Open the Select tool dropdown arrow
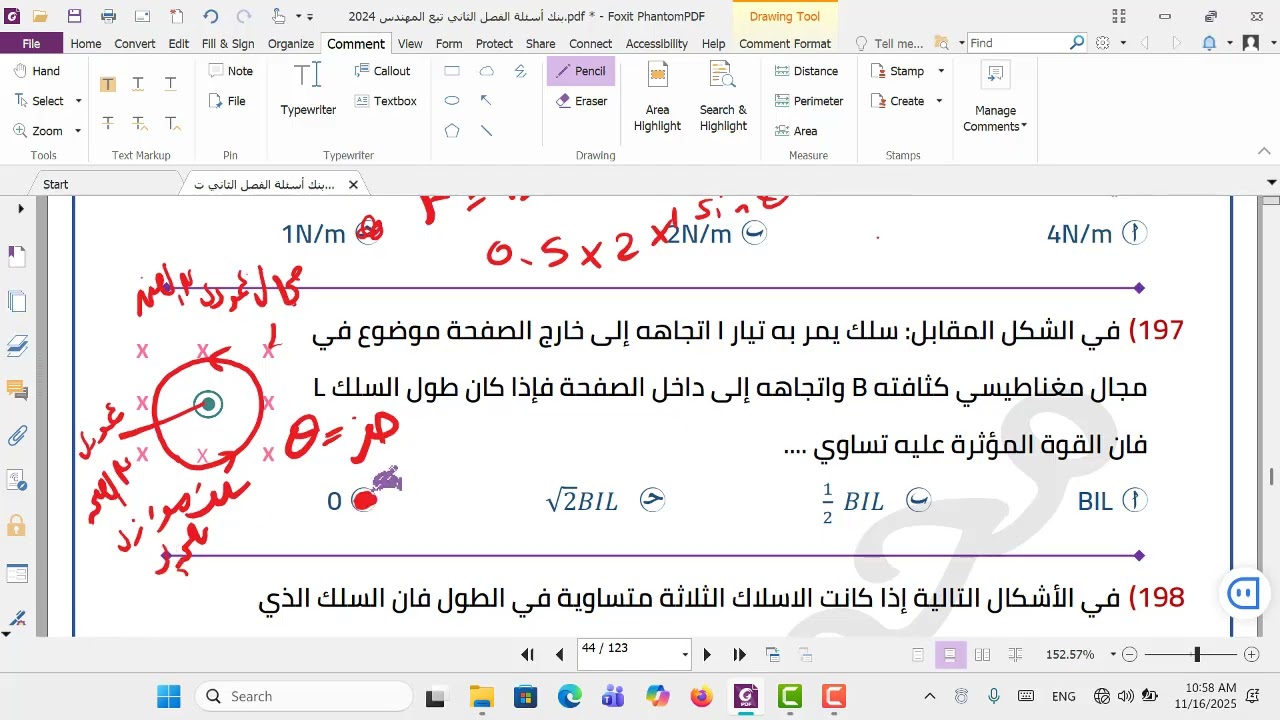This screenshot has width=1280, height=720. 78,101
